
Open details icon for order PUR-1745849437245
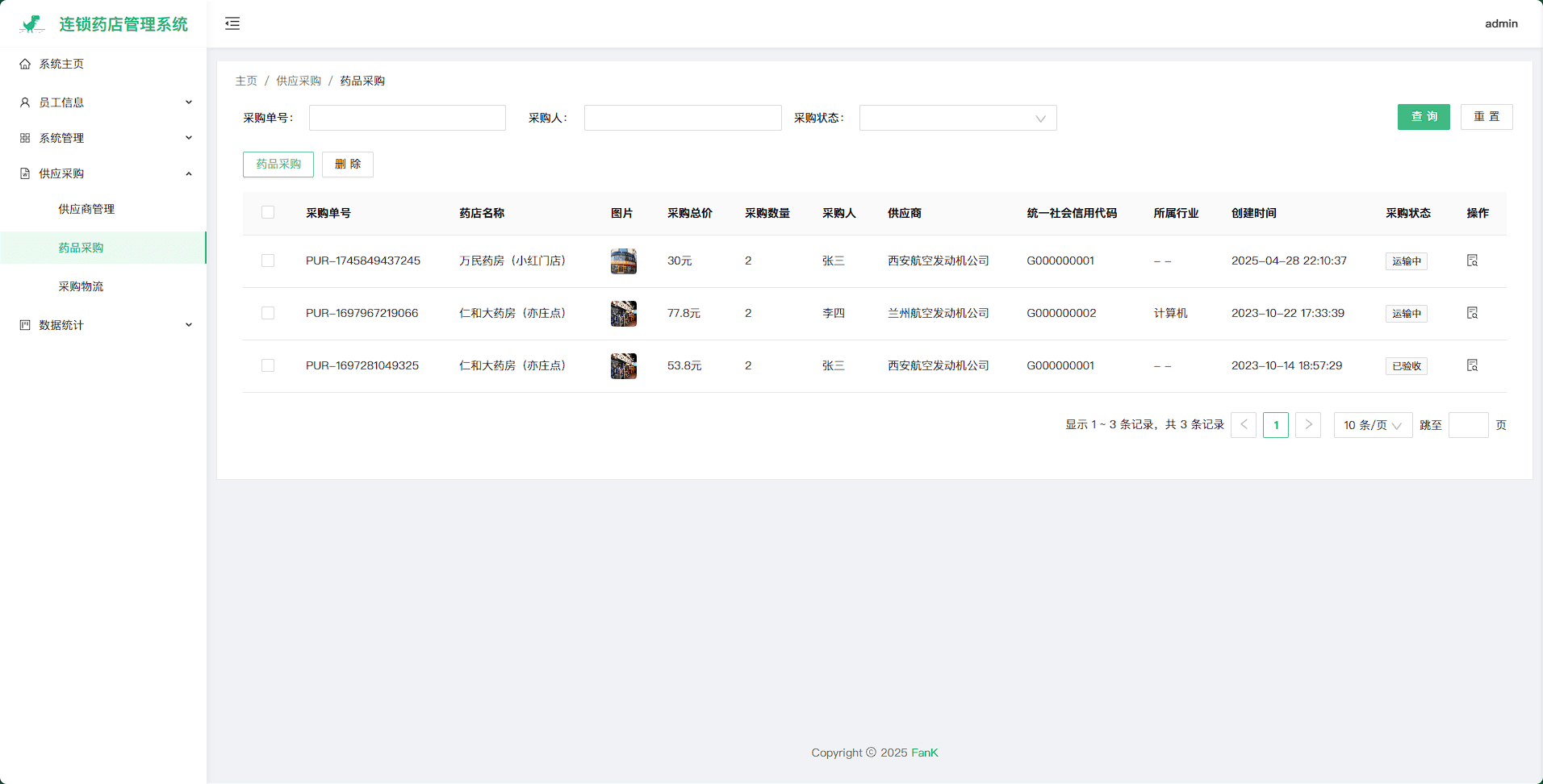click(x=1472, y=261)
